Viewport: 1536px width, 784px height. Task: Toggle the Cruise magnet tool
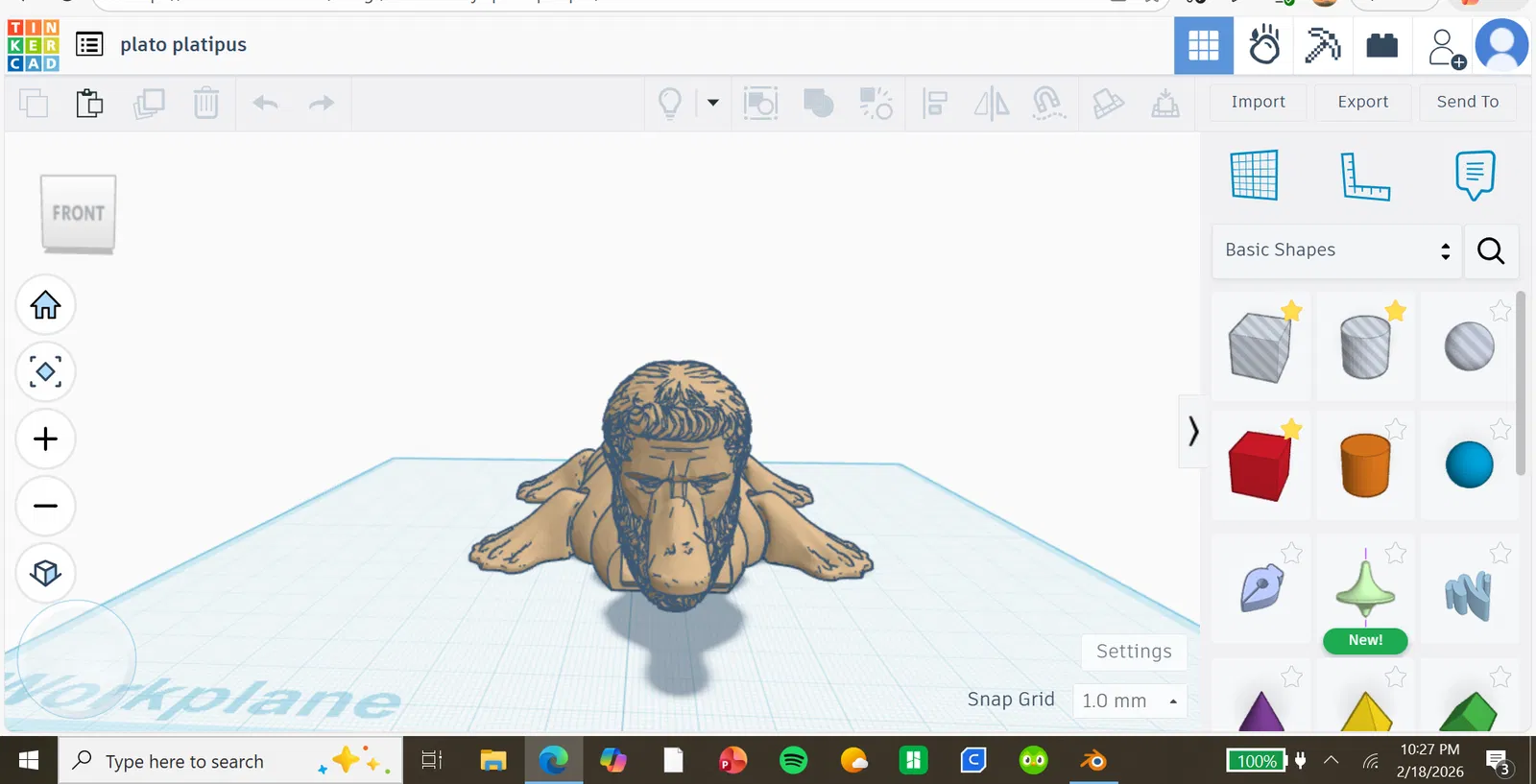coord(1048,103)
